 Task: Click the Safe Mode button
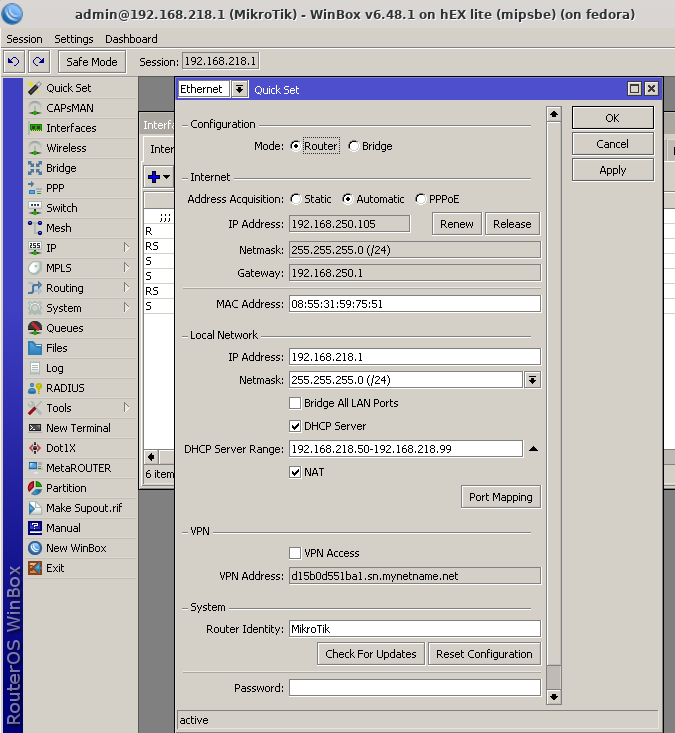(x=92, y=62)
